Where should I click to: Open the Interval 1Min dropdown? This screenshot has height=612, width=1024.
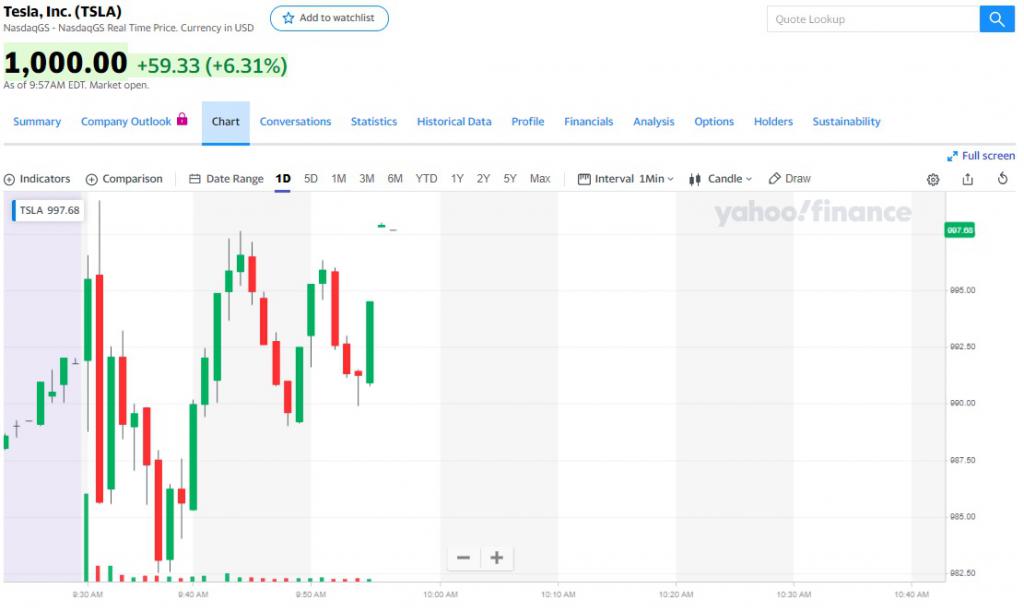[x=626, y=179]
